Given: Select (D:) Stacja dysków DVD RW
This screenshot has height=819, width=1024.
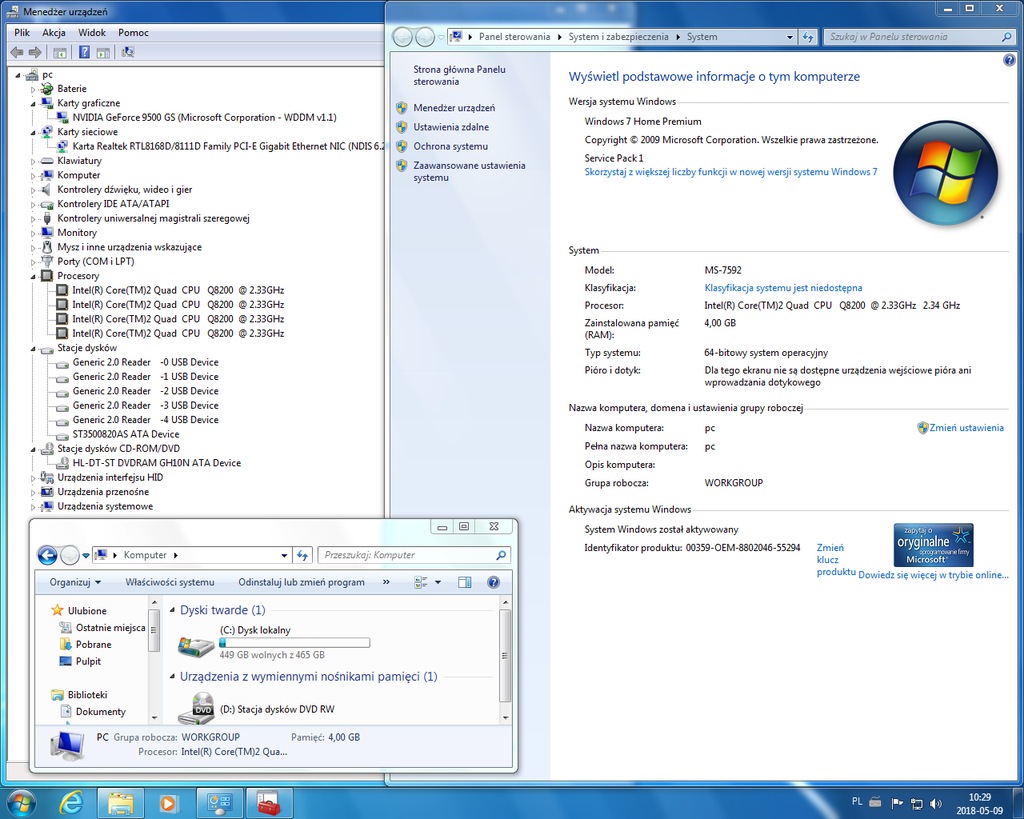Looking at the screenshot, I should coord(277,709).
